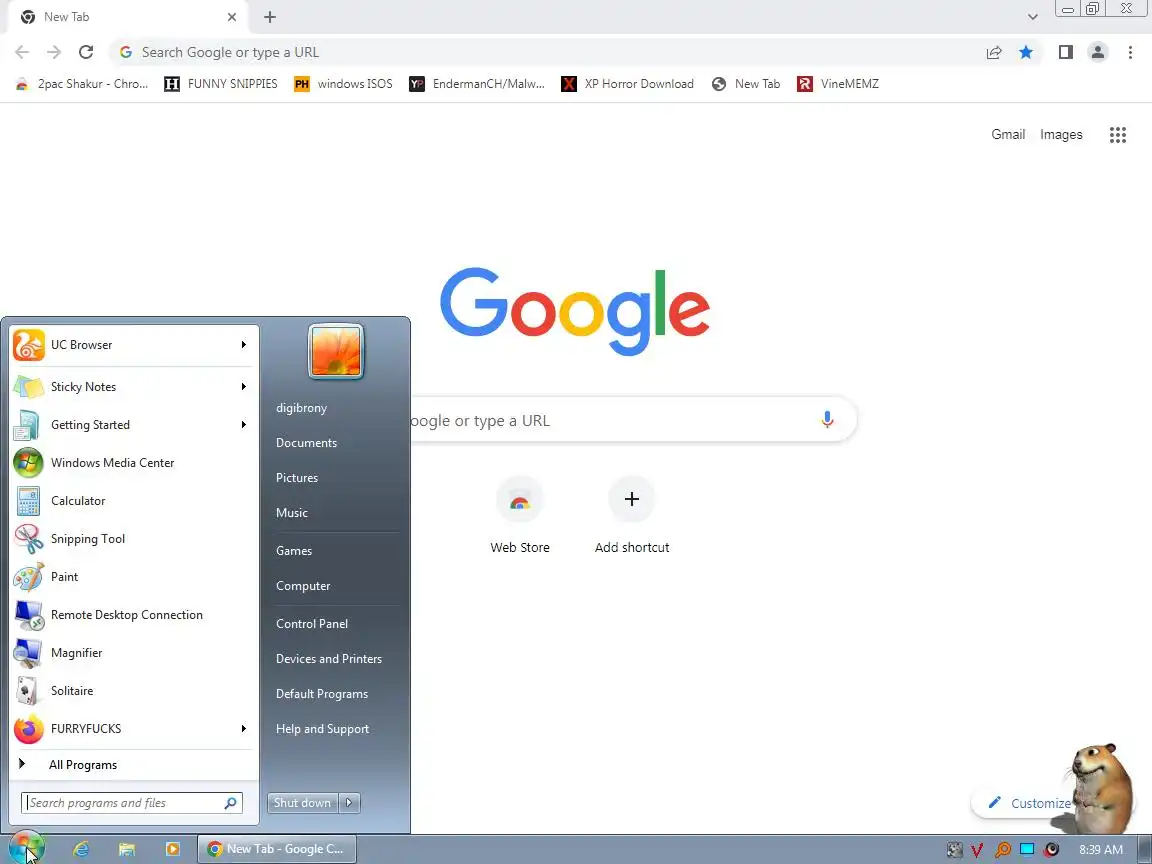This screenshot has width=1152, height=864.
Task: Open the Chrome profile avatar
Action: click(1098, 52)
